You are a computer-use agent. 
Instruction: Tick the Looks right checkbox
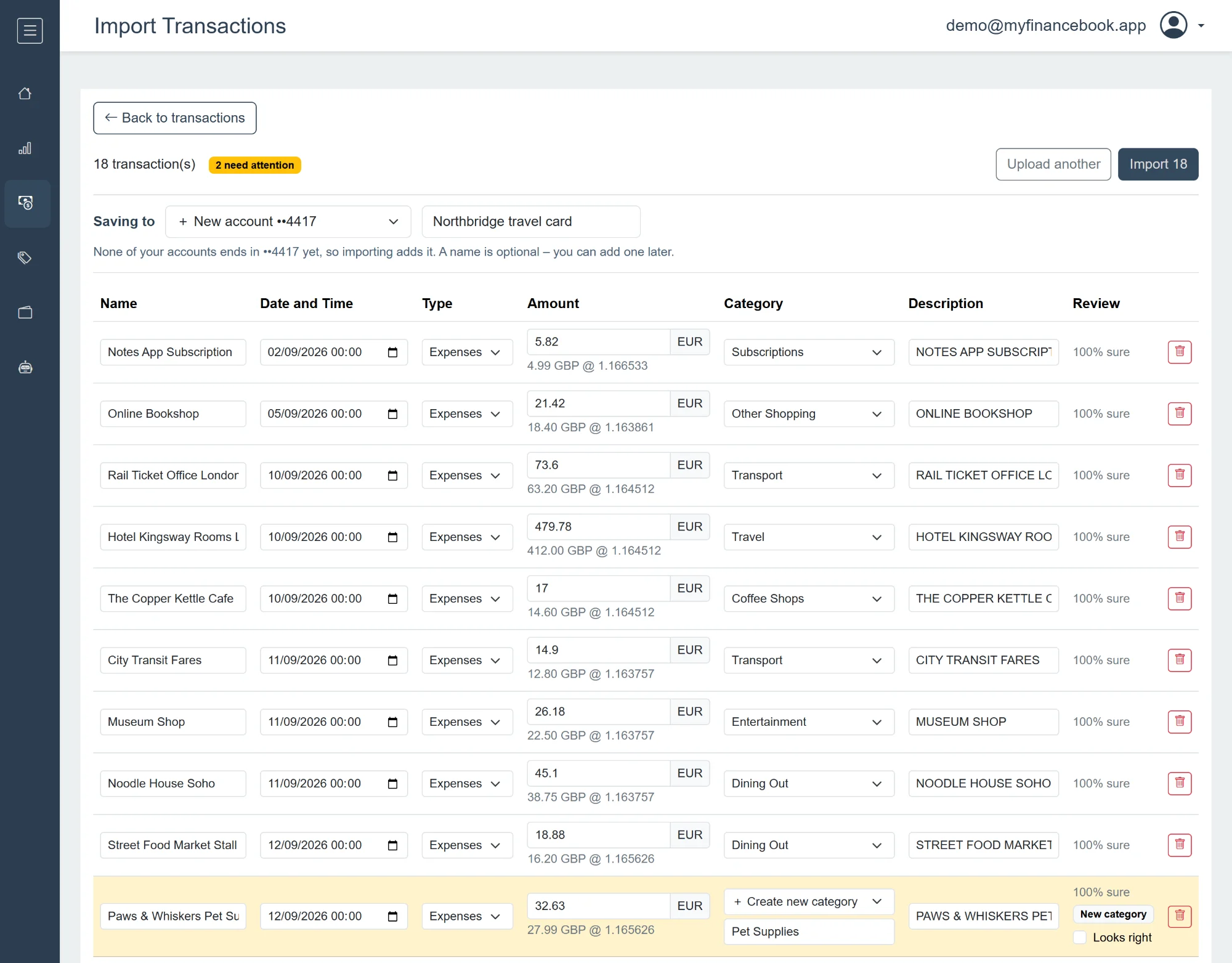tap(1080, 937)
